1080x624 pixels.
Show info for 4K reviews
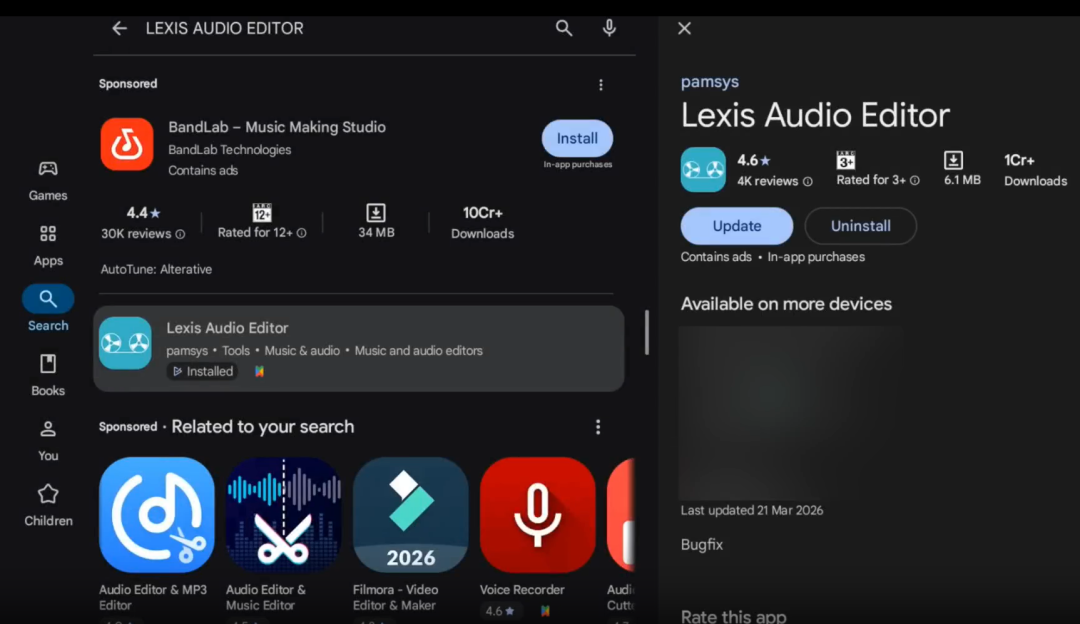pos(808,182)
